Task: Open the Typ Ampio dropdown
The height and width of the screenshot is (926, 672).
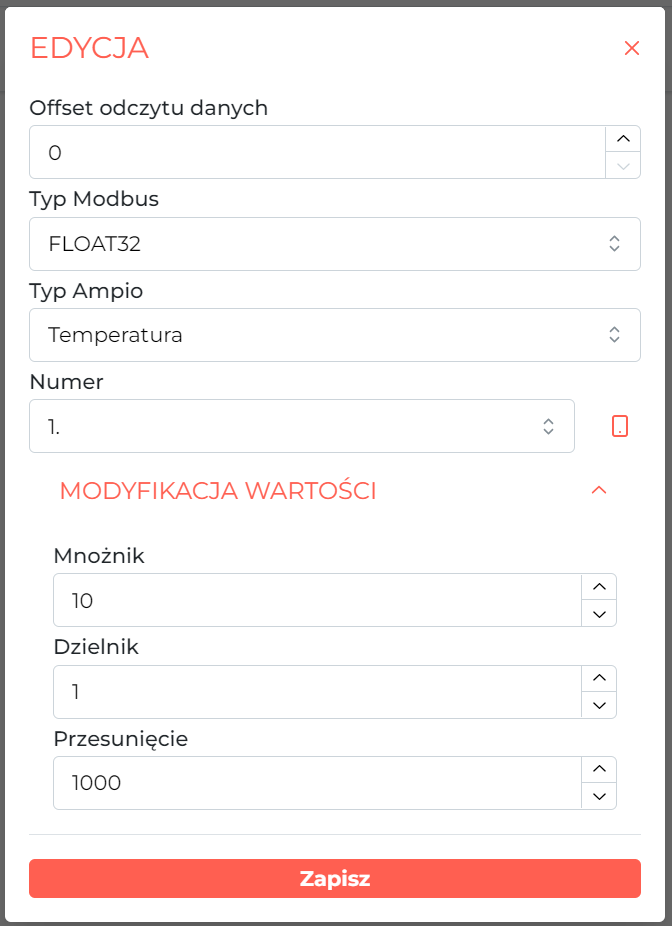Action: coord(335,335)
